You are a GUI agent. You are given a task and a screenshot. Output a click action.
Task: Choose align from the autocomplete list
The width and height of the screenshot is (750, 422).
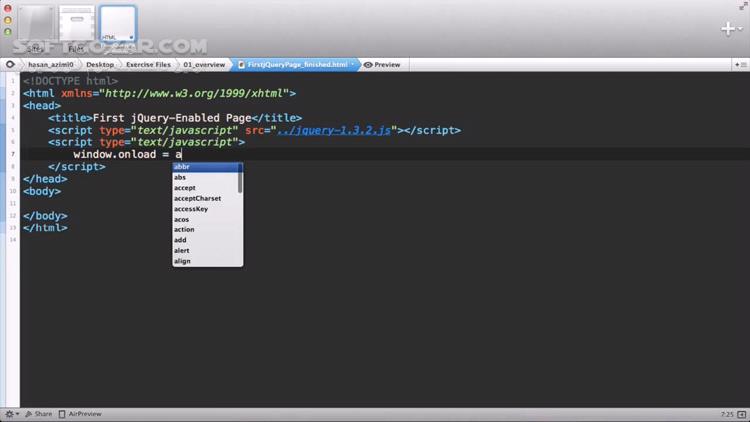point(205,261)
